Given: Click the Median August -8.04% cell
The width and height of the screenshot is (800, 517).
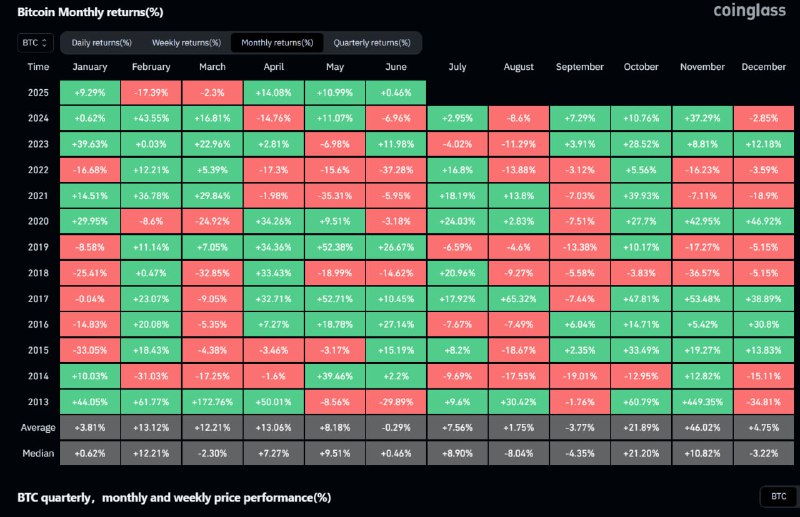Looking at the screenshot, I should pos(518,453).
